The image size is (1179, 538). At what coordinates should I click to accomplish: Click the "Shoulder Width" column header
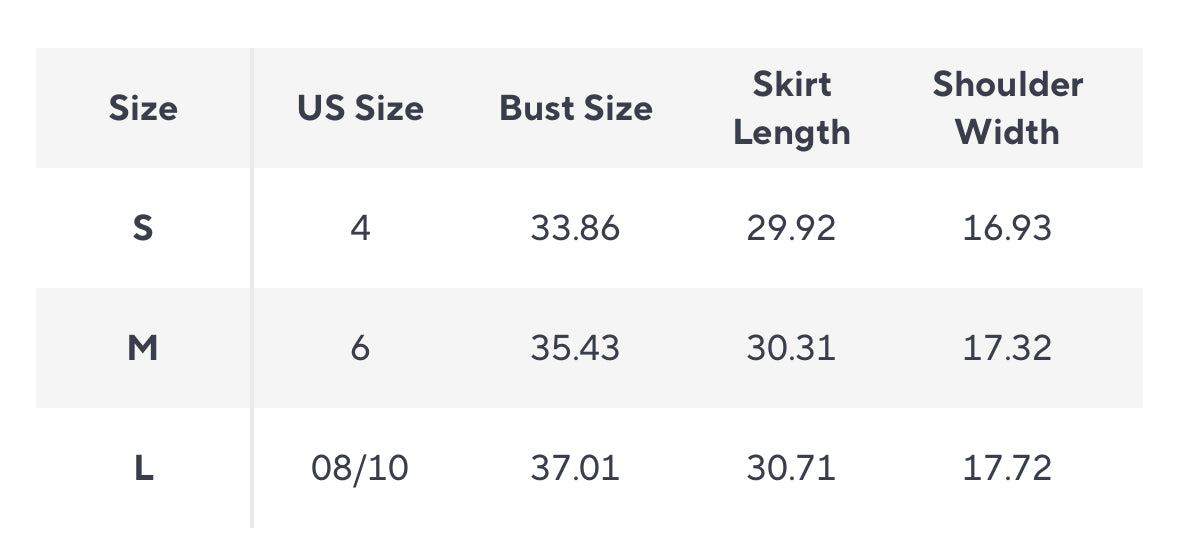pos(1007,108)
